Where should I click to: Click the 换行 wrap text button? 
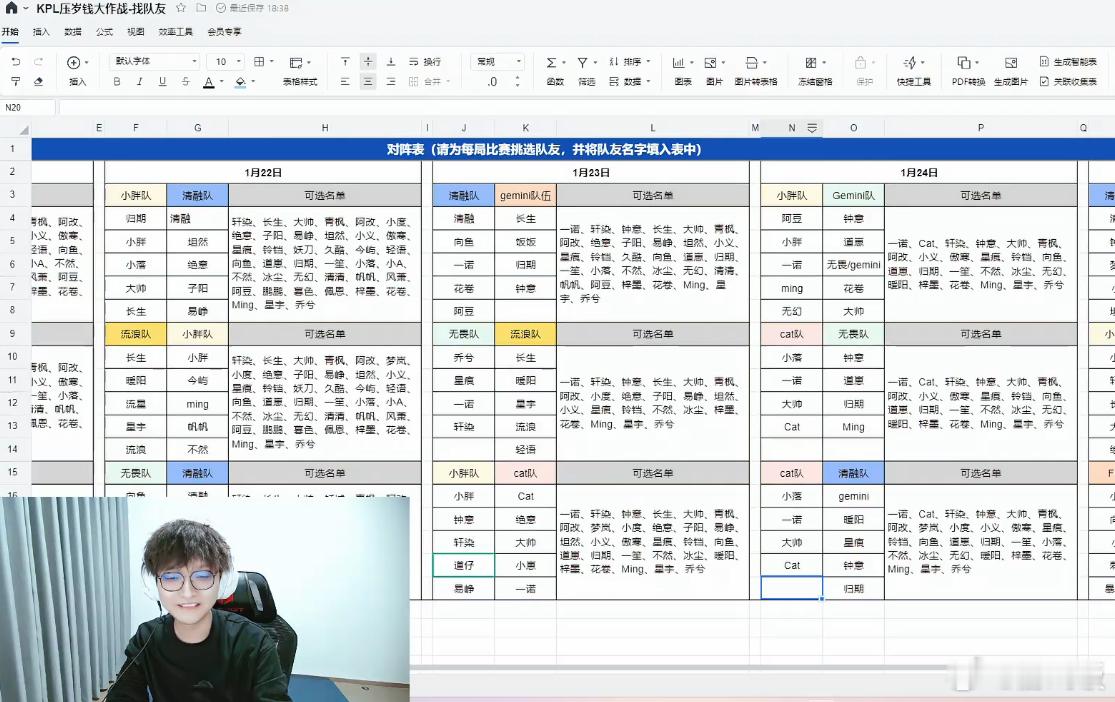(425, 62)
